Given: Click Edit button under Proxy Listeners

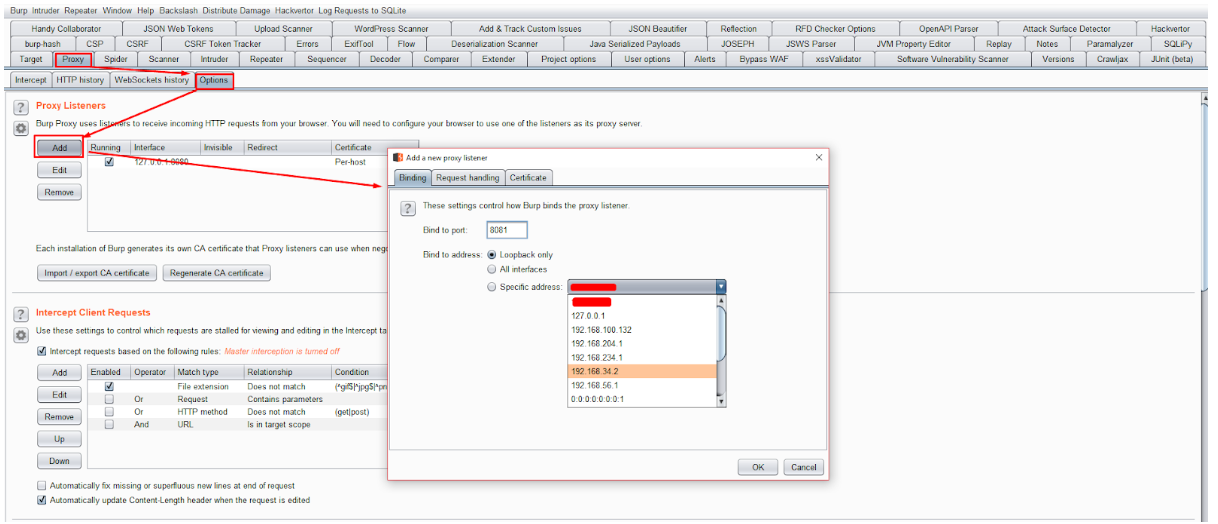Looking at the screenshot, I should [x=59, y=170].
